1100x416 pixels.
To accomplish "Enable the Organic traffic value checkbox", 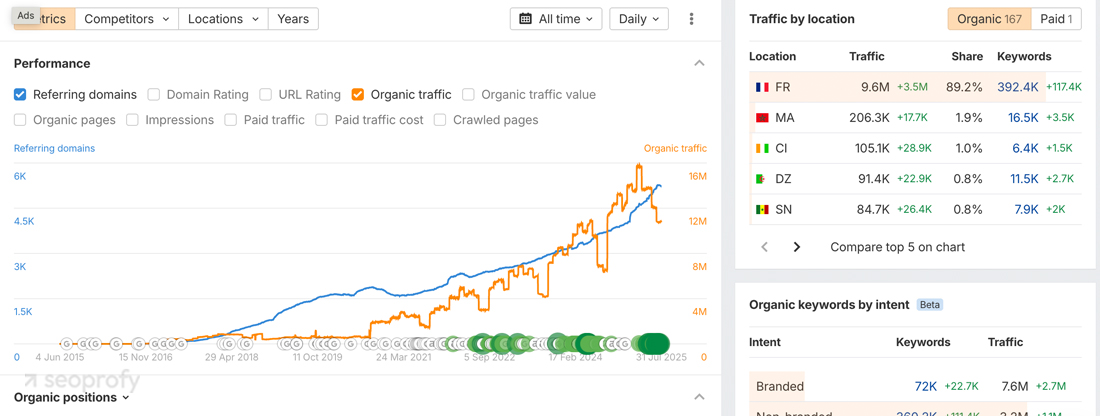I will point(469,94).
